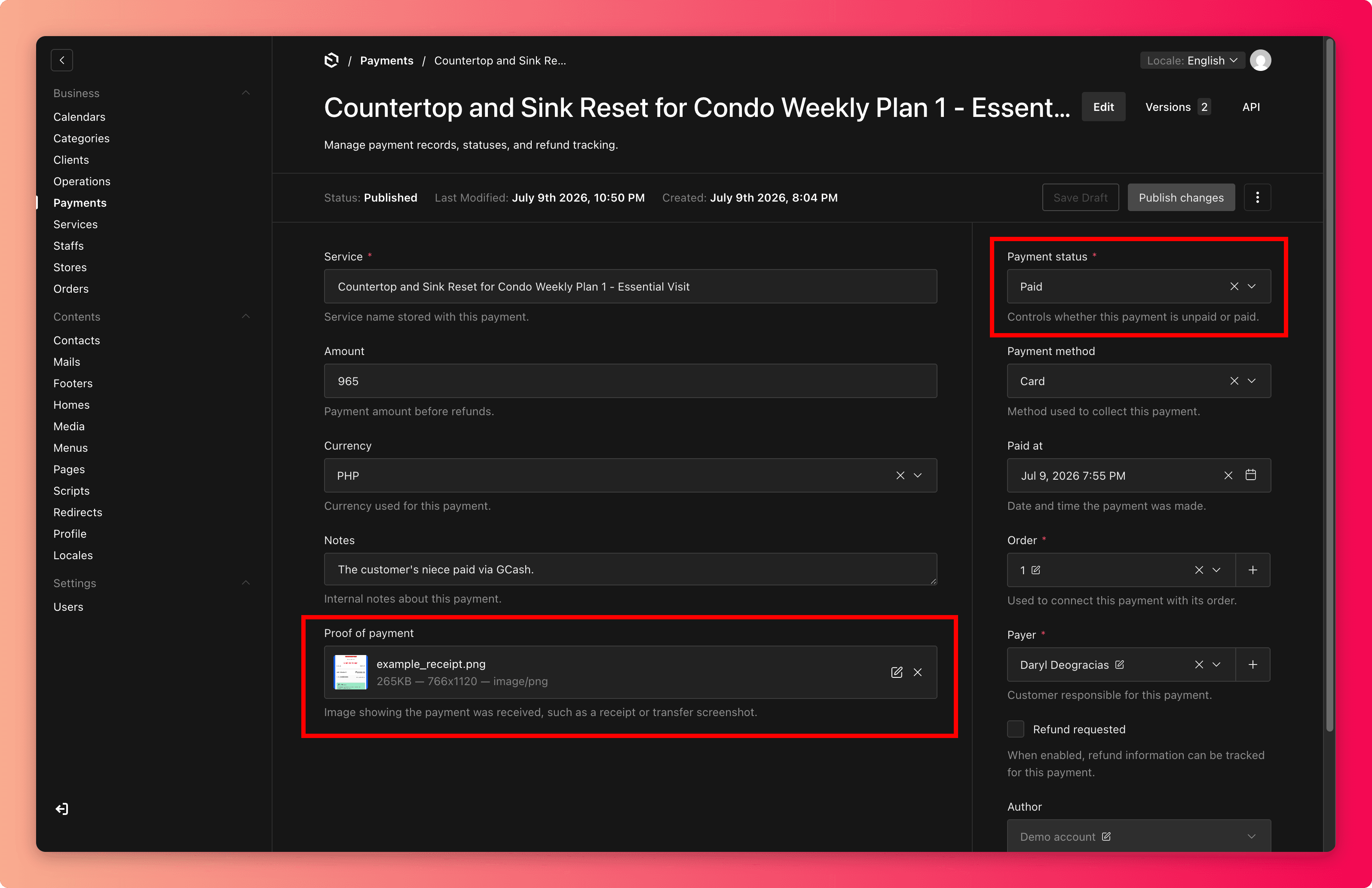1372x888 pixels.
Task: Go to Payments in the breadcrumb
Action: tap(386, 61)
